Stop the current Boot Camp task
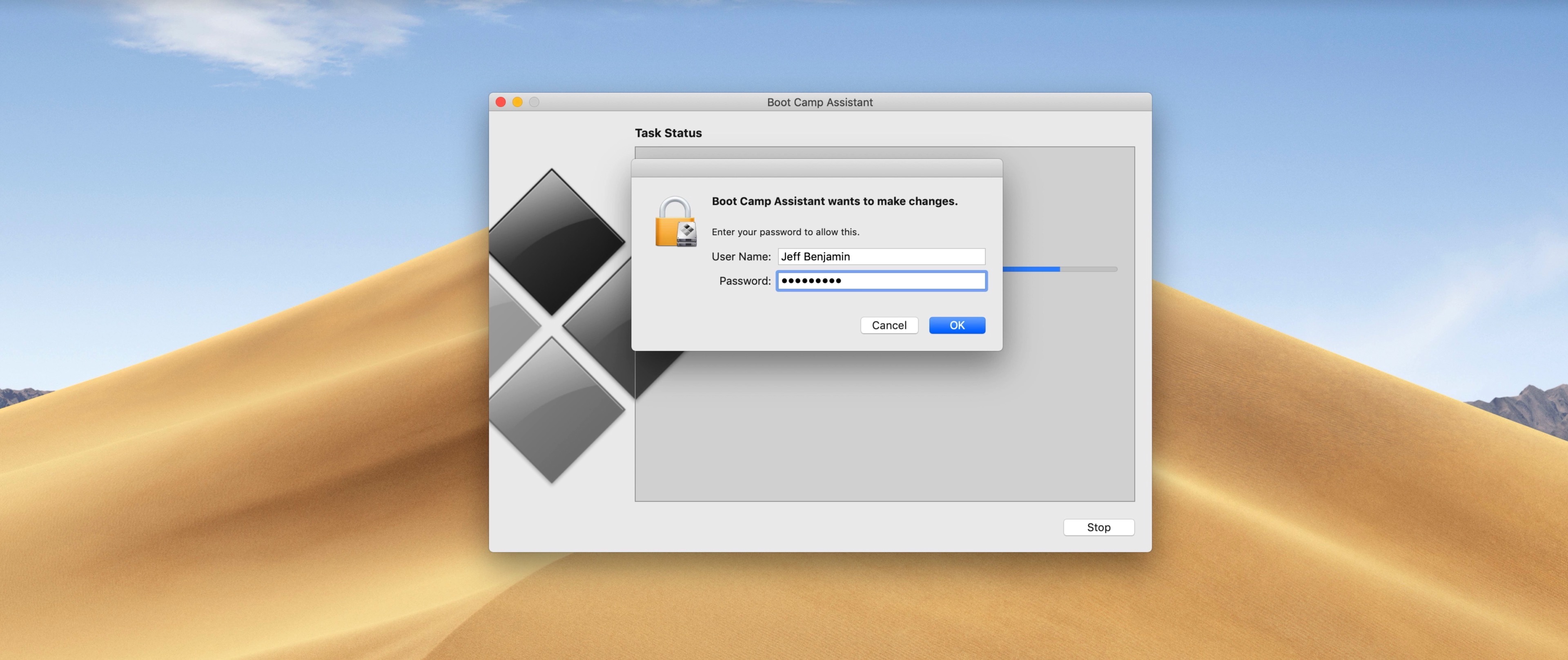This screenshot has width=1568, height=660. pos(1098,527)
